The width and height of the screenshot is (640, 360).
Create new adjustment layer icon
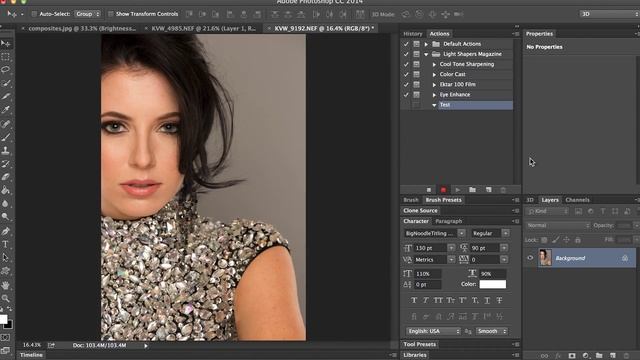(586, 356)
